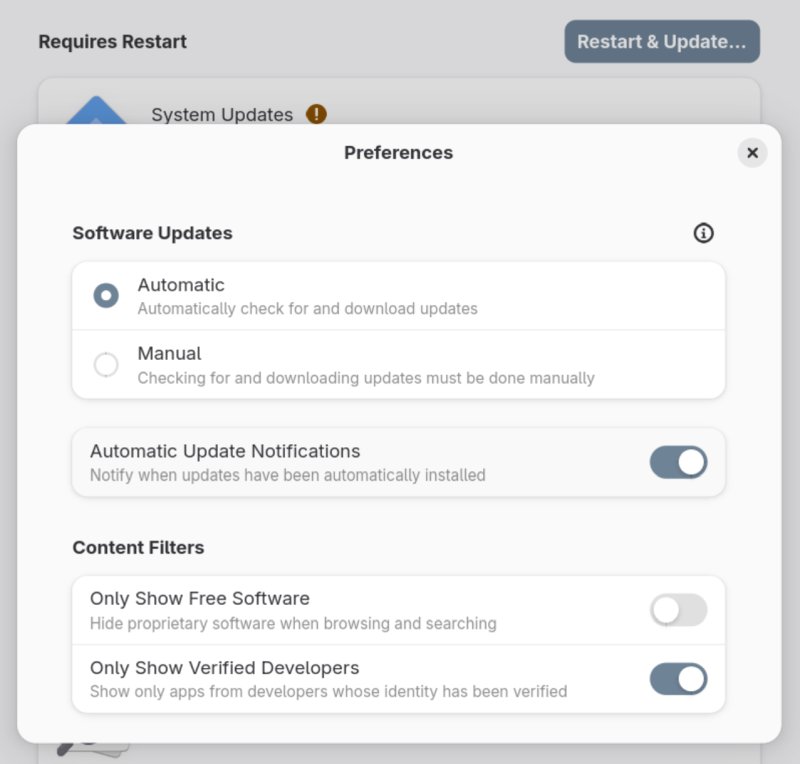Click the Automatic Update Notifications row label
This screenshot has width=800, height=764.
point(225,451)
